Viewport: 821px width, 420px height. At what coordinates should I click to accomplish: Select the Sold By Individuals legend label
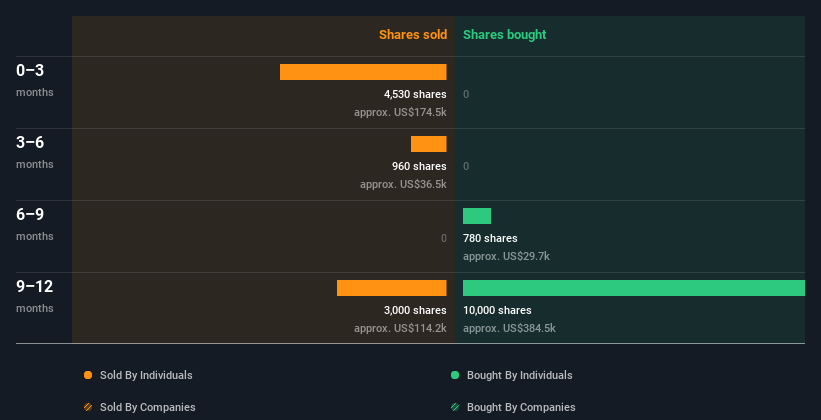pyautogui.click(x=146, y=375)
